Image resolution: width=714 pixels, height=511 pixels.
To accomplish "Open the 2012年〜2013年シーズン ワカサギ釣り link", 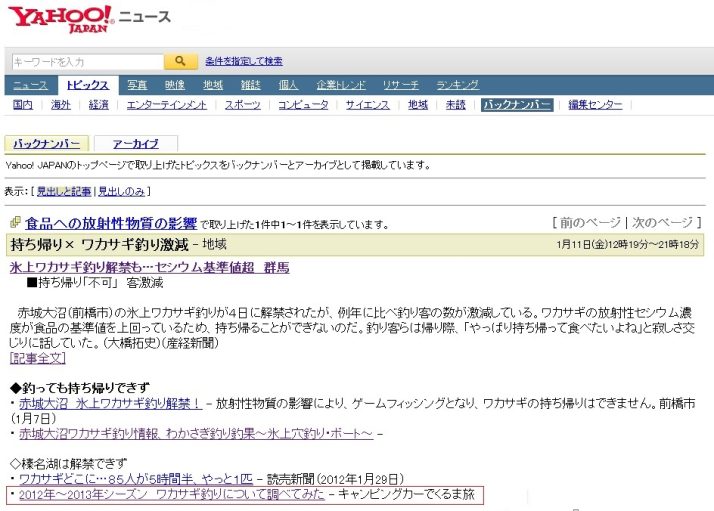I will (170, 495).
